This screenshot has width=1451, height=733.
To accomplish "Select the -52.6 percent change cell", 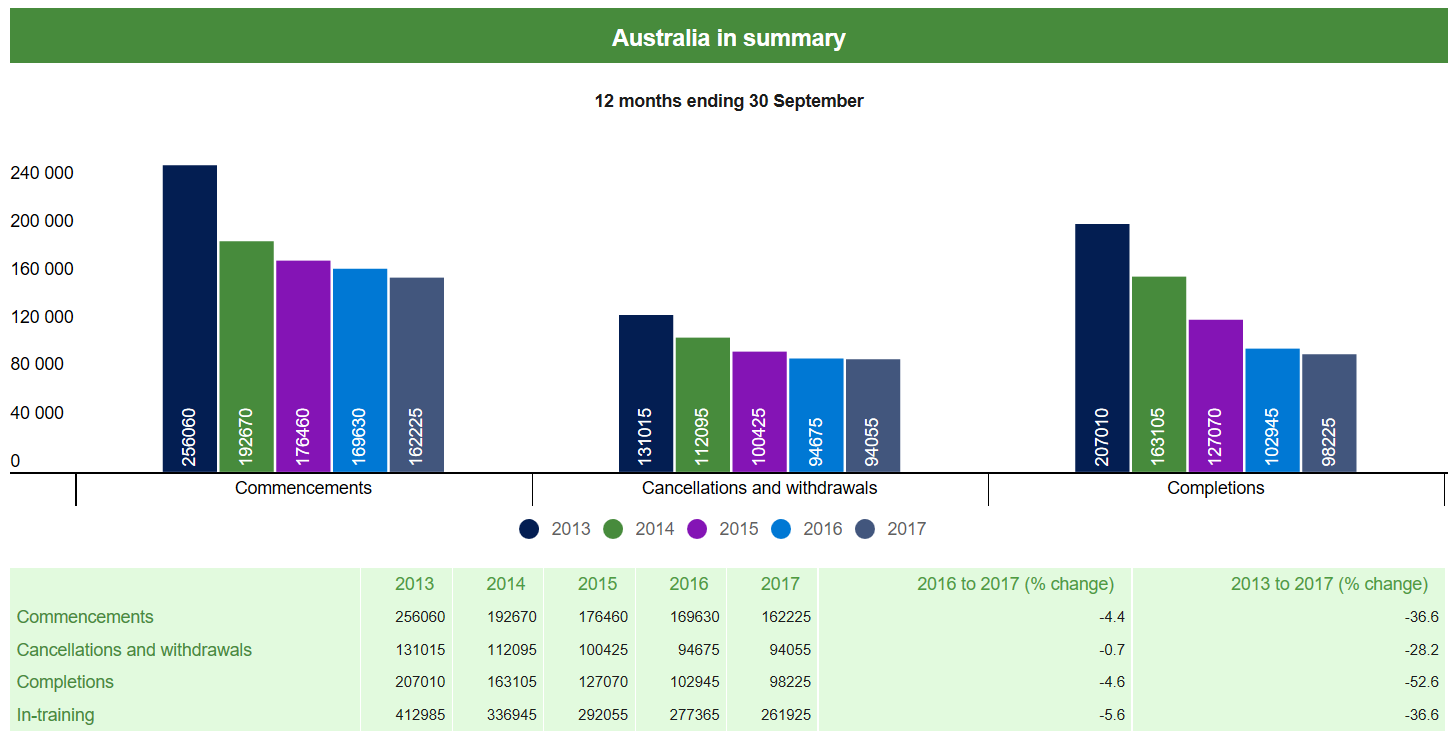I will click(x=1422, y=682).
